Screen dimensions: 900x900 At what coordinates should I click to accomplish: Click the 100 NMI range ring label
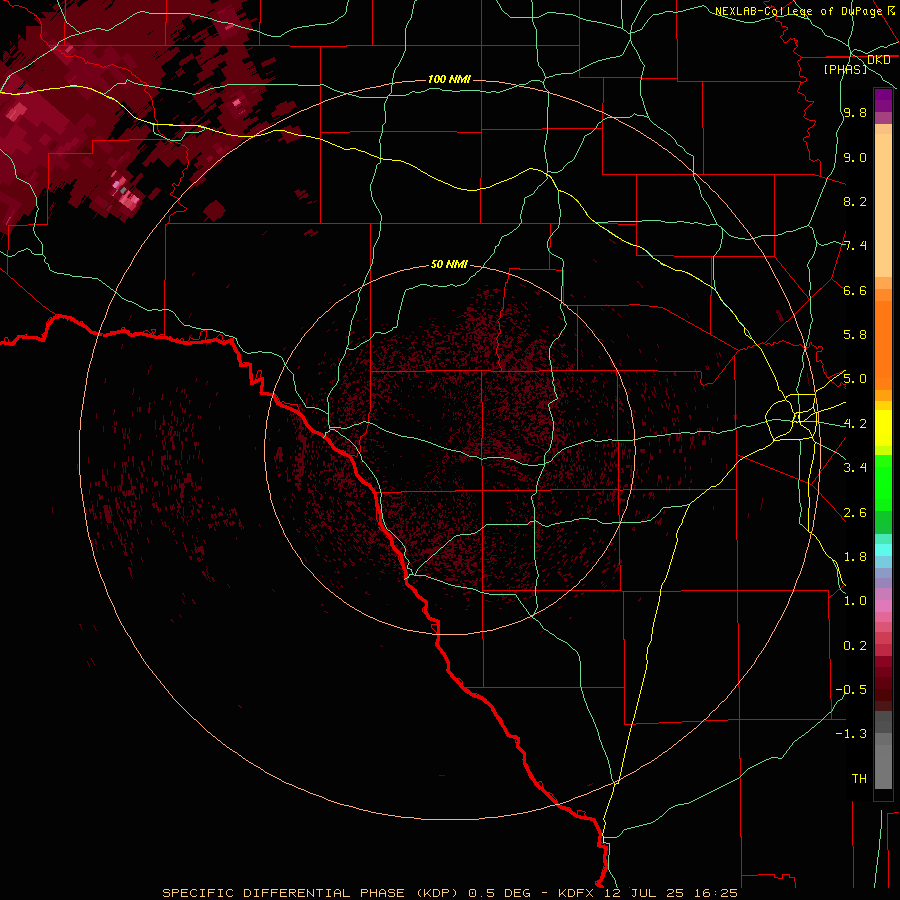pyautogui.click(x=449, y=79)
